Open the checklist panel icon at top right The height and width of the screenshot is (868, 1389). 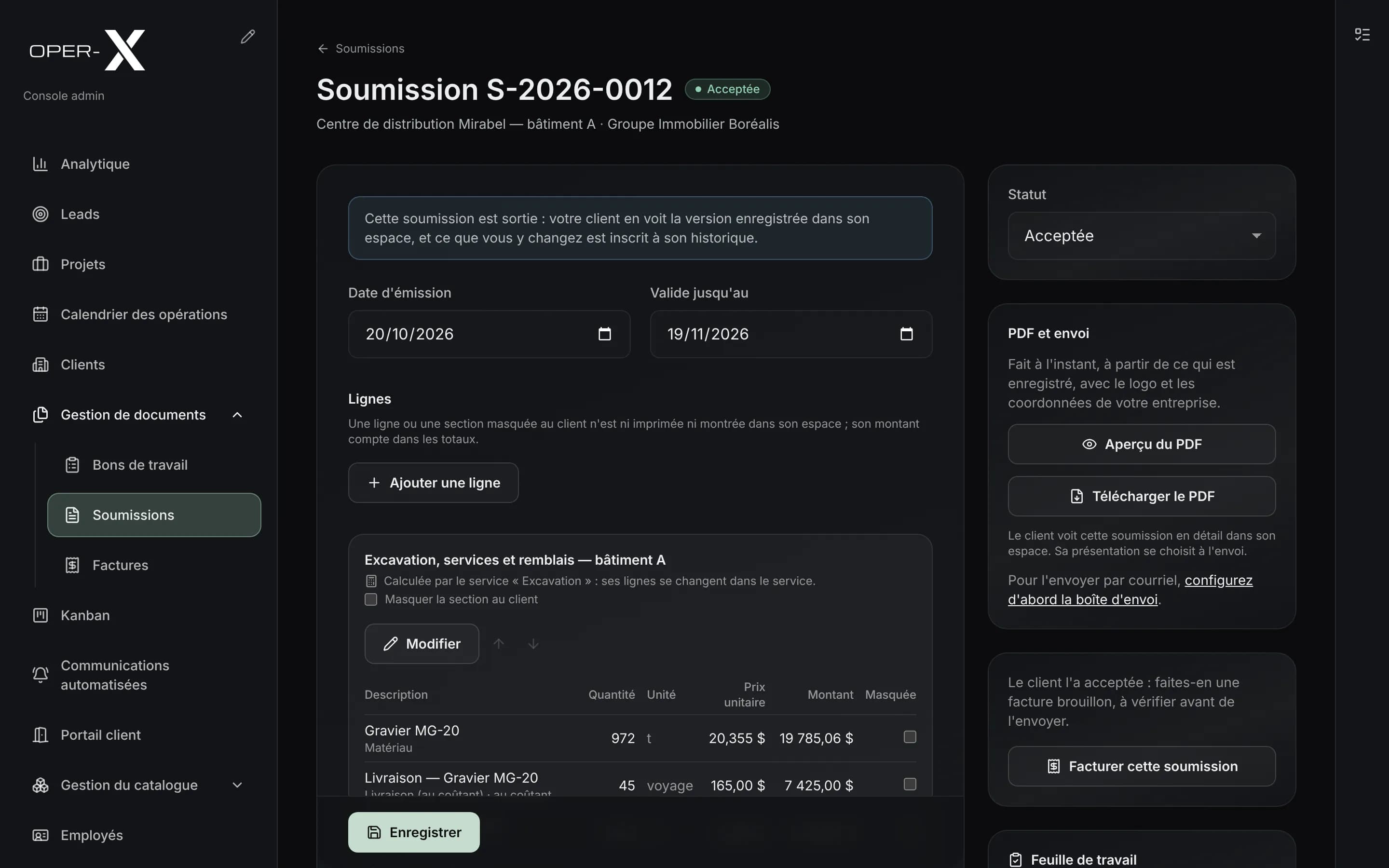click(1362, 34)
